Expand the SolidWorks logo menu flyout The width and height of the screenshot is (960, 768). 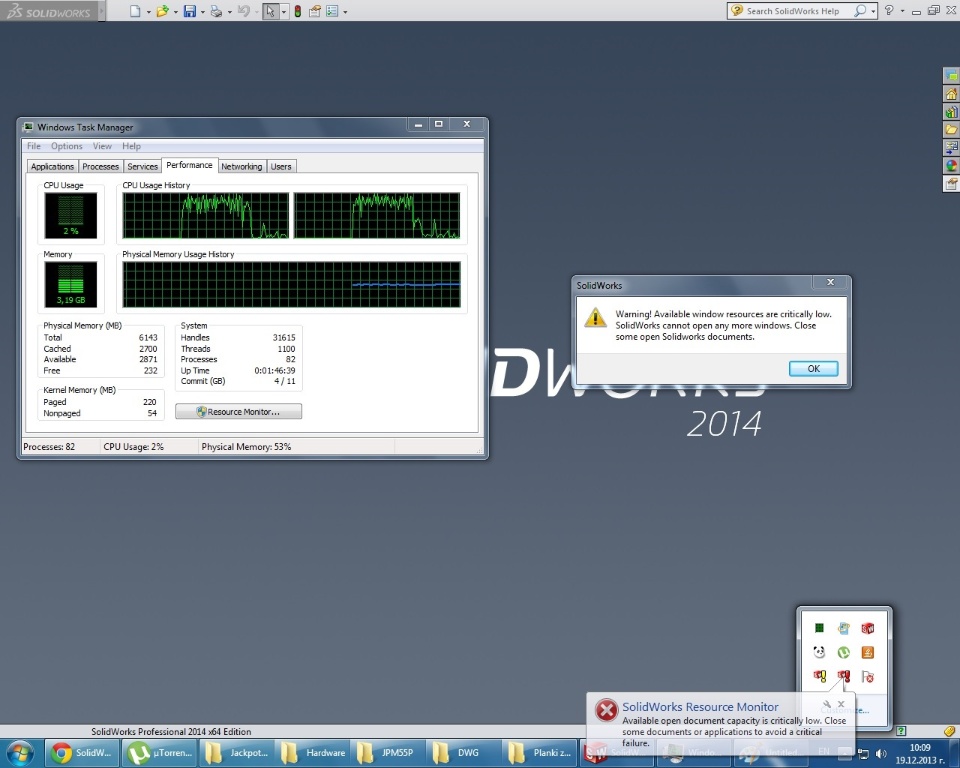point(102,11)
